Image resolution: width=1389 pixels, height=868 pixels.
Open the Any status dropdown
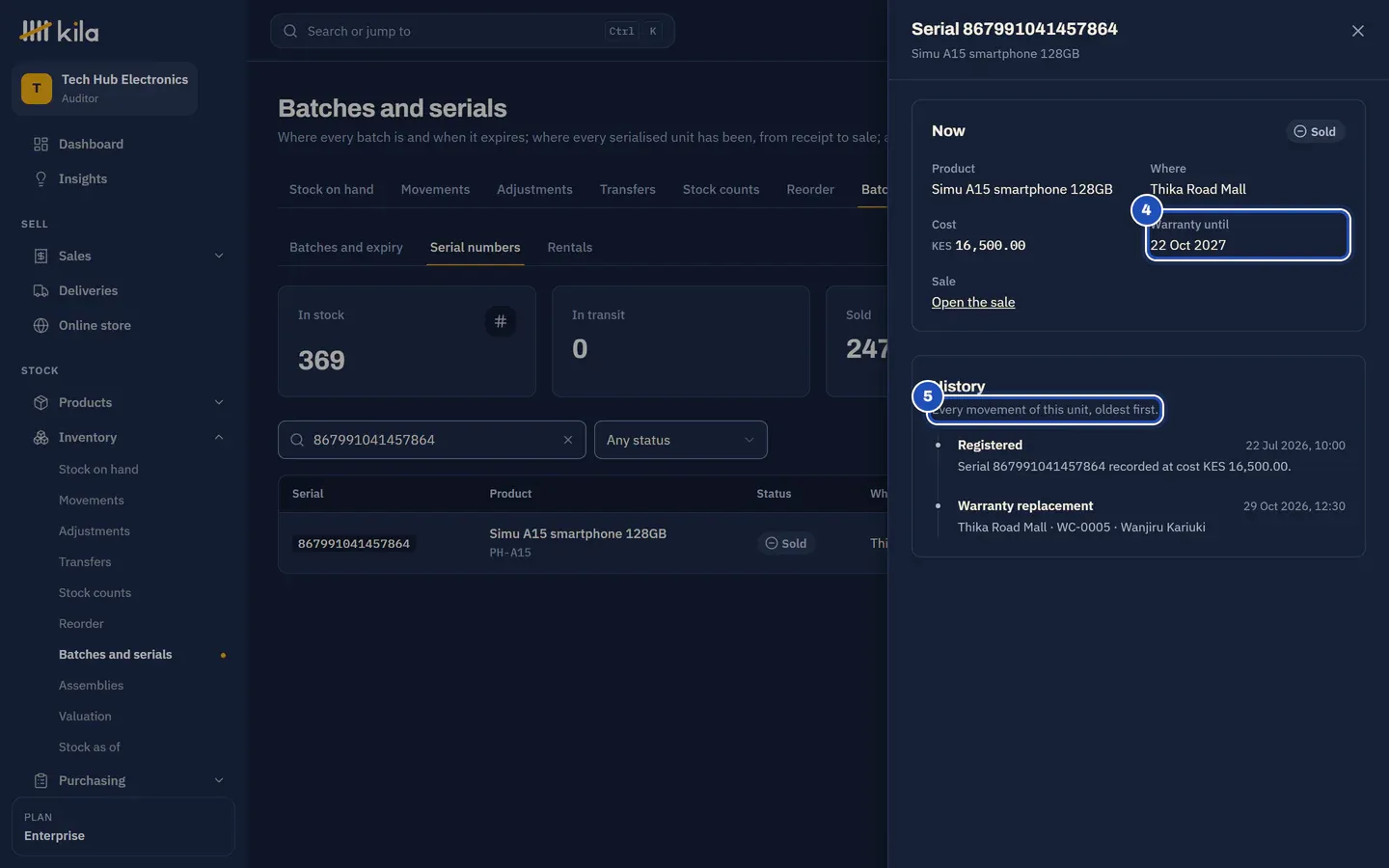(681, 440)
